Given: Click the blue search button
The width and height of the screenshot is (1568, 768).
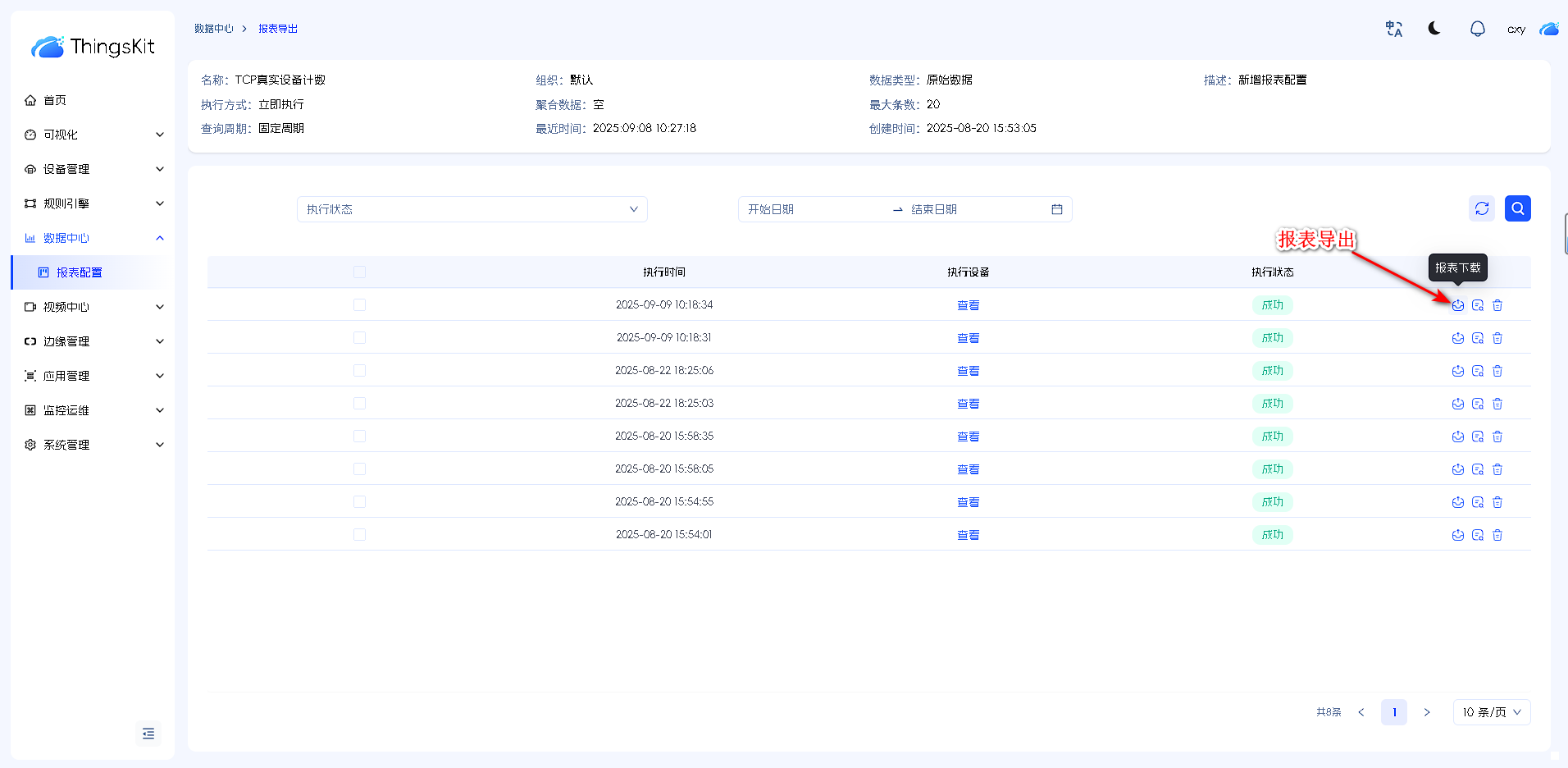Looking at the screenshot, I should [x=1517, y=208].
